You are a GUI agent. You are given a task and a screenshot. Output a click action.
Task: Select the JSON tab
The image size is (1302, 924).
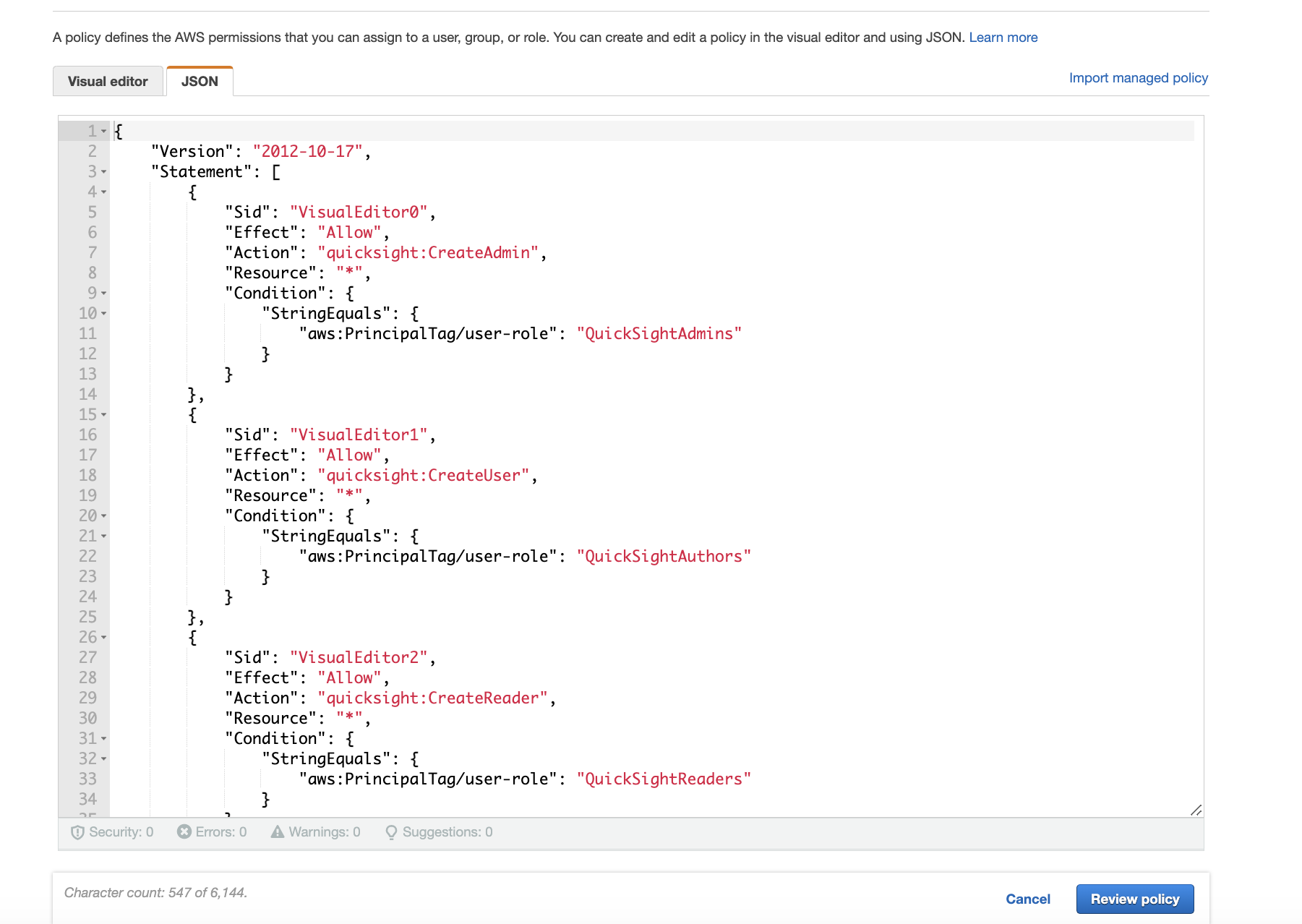199,80
